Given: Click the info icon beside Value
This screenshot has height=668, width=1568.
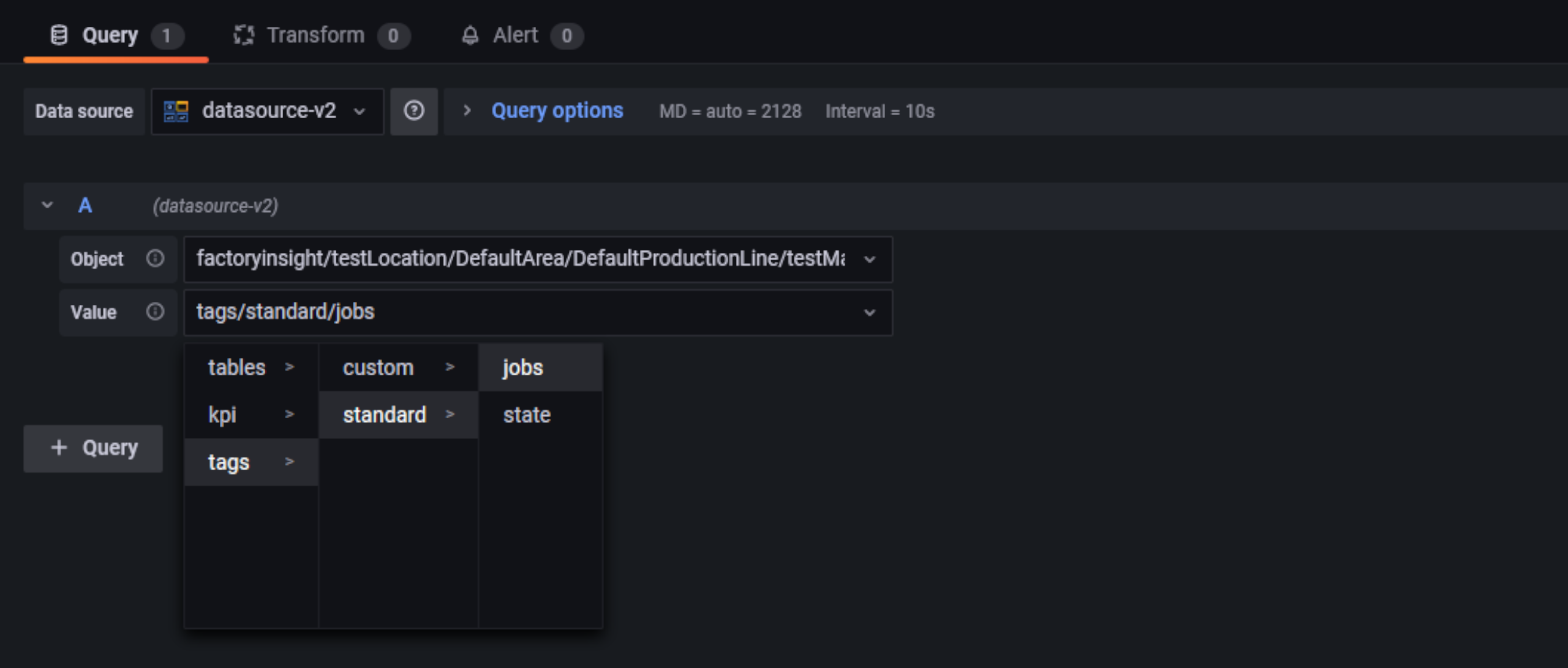Looking at the screenshot, I should pyautogui.click(x=155, y=312).
